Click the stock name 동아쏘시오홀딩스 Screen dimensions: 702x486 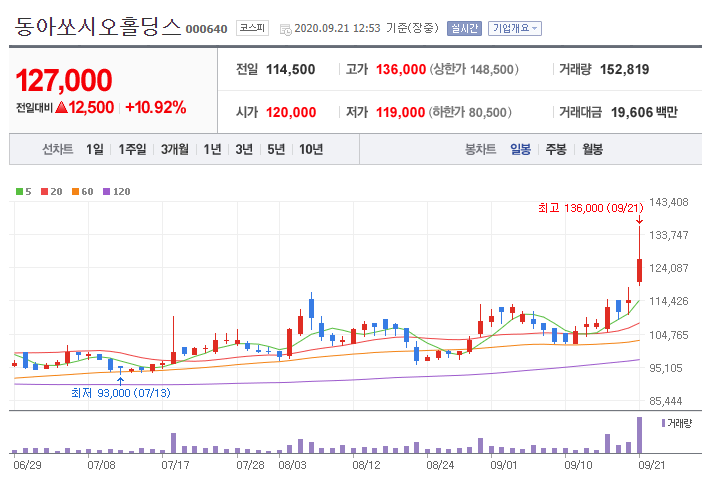point(98,27)
